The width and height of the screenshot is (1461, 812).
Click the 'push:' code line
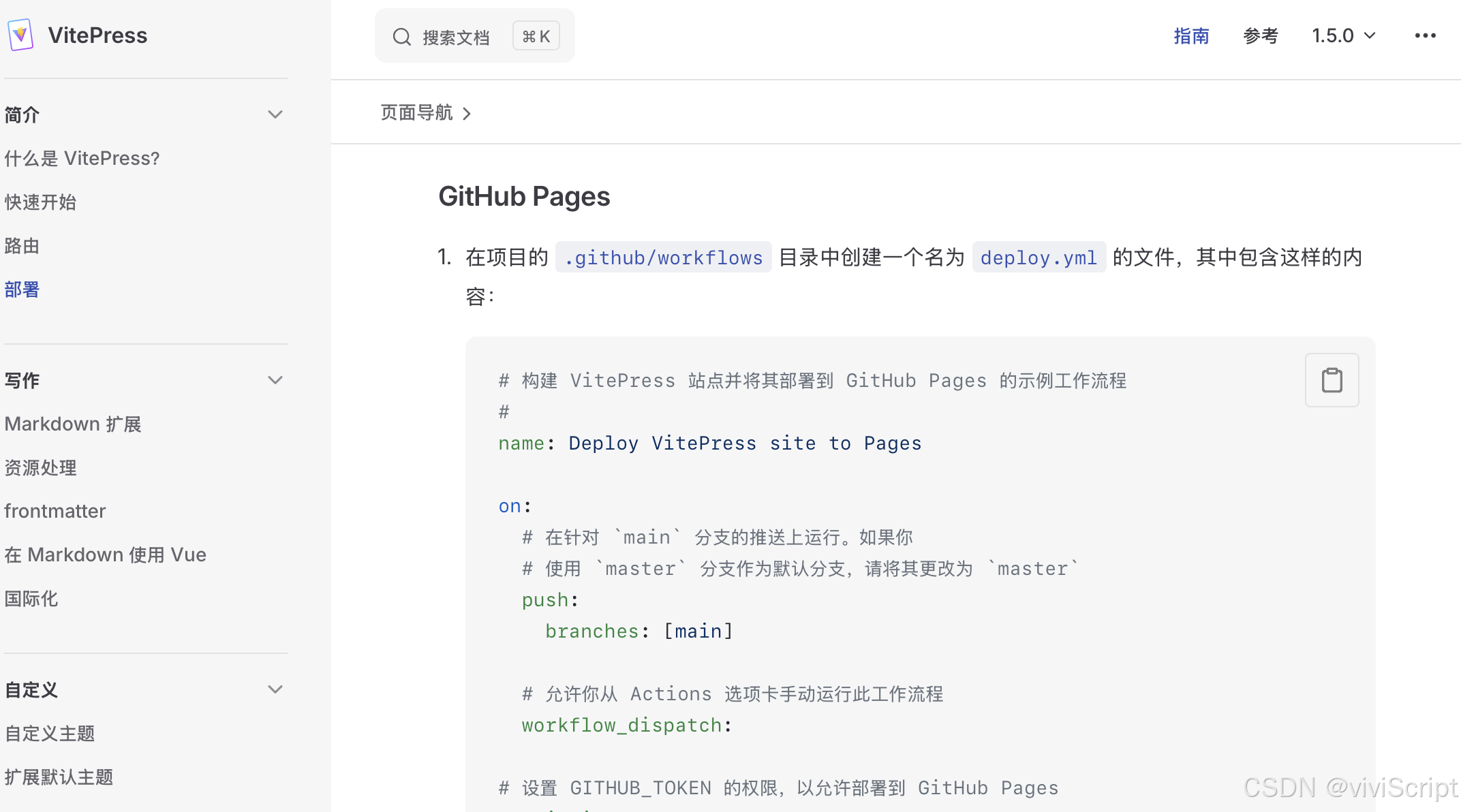pos(550,600)
